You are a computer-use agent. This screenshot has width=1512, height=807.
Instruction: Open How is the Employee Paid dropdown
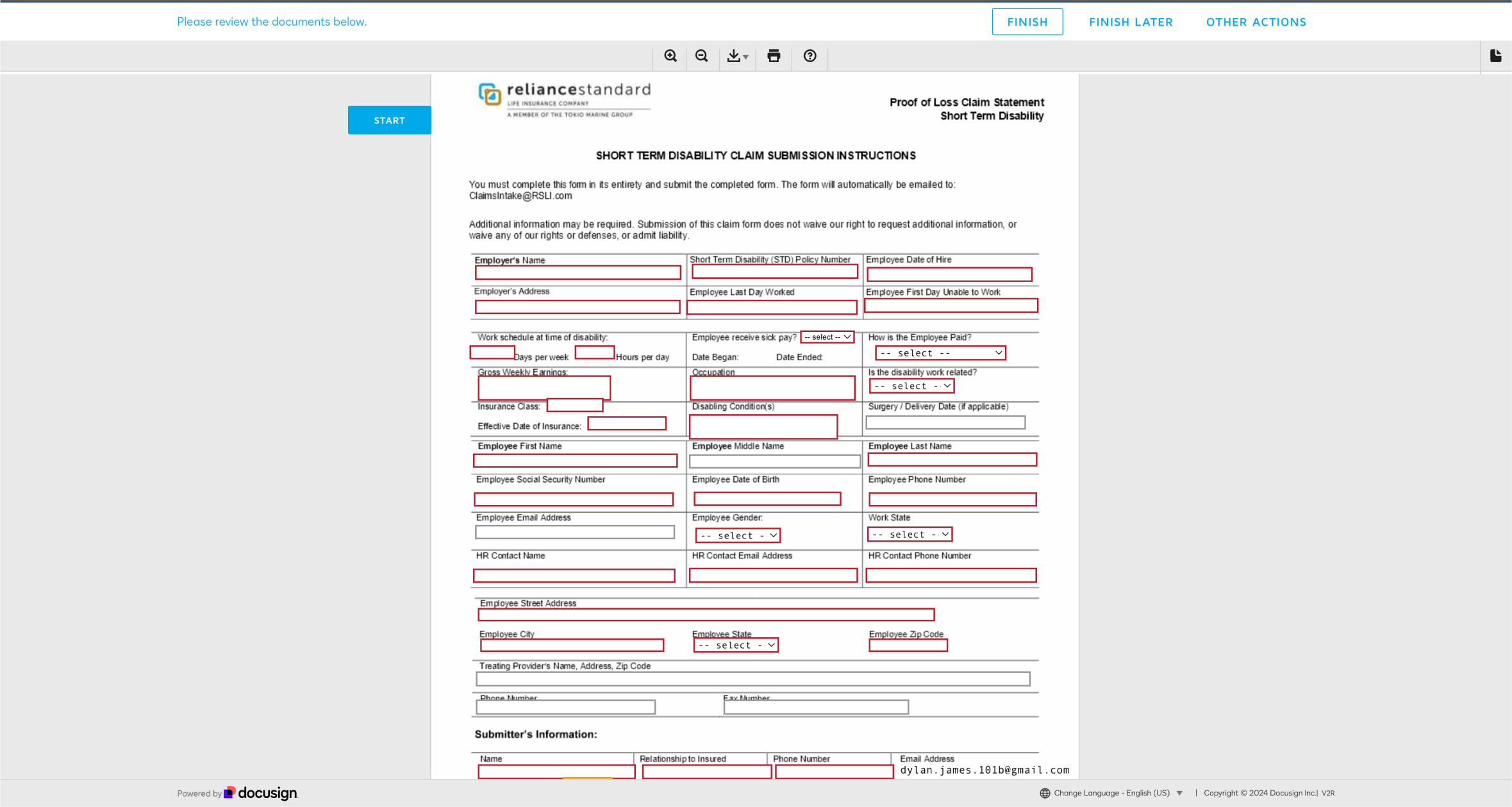pyautogui.click(x=940, y=353)
